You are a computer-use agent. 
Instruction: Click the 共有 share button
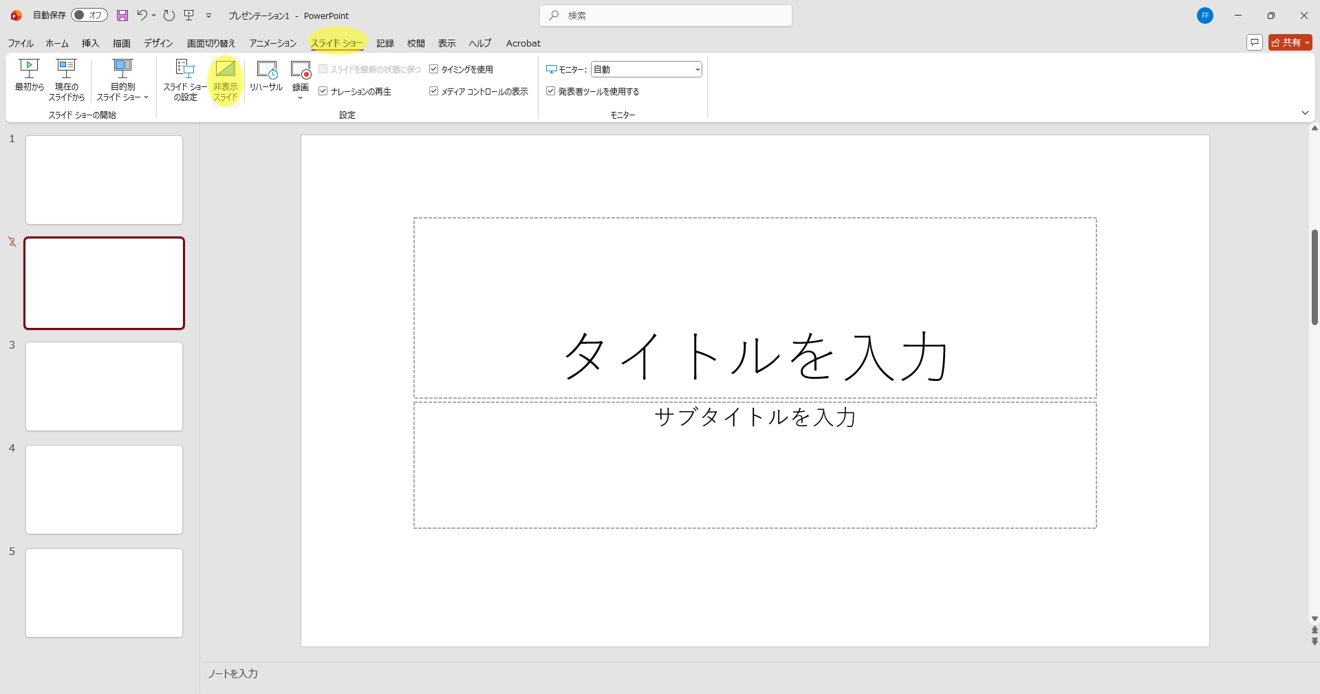pyautogui.click(x=1289, y=42)
